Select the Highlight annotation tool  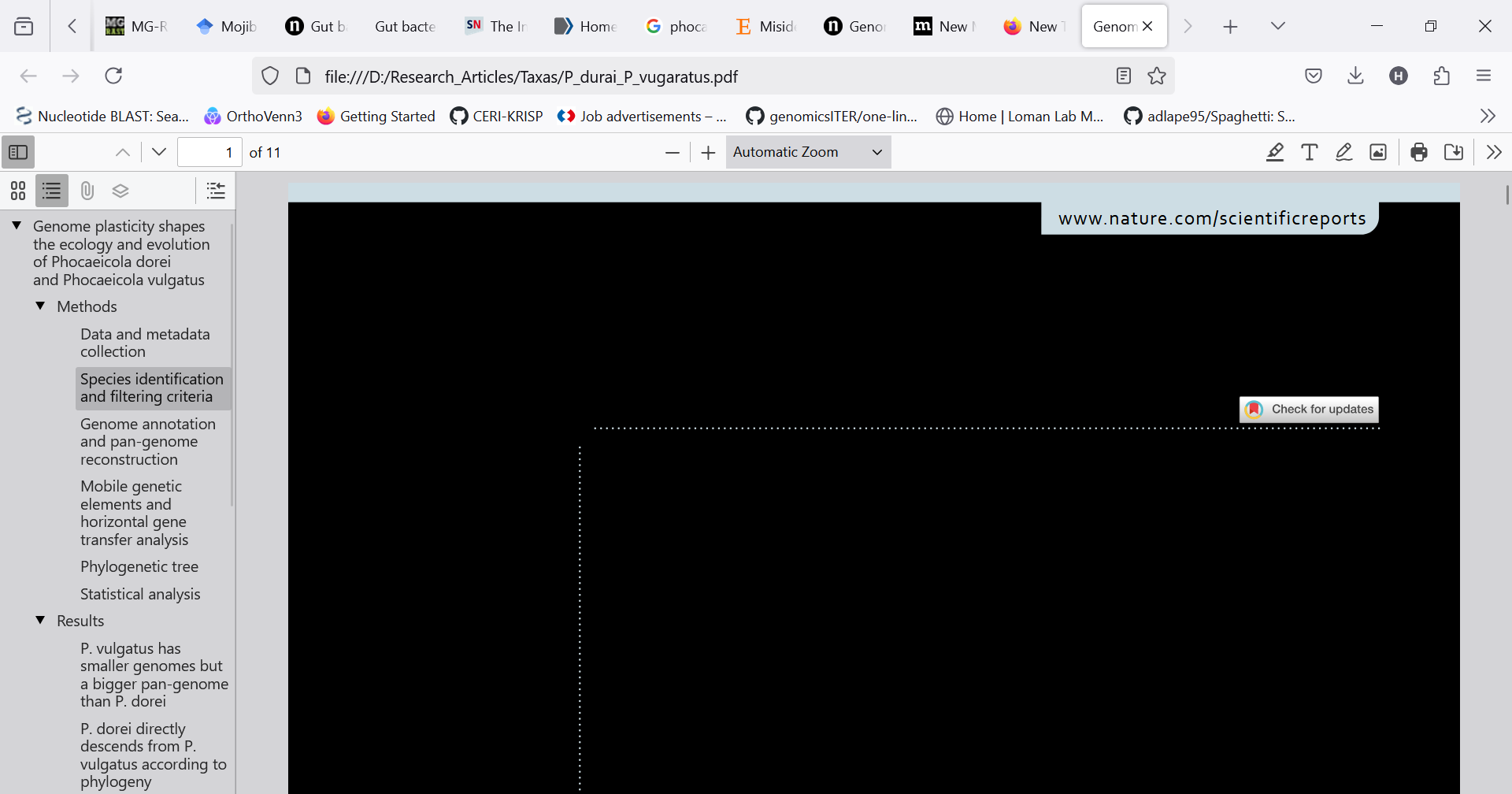pyautogui.click(x=1275, y=152)
